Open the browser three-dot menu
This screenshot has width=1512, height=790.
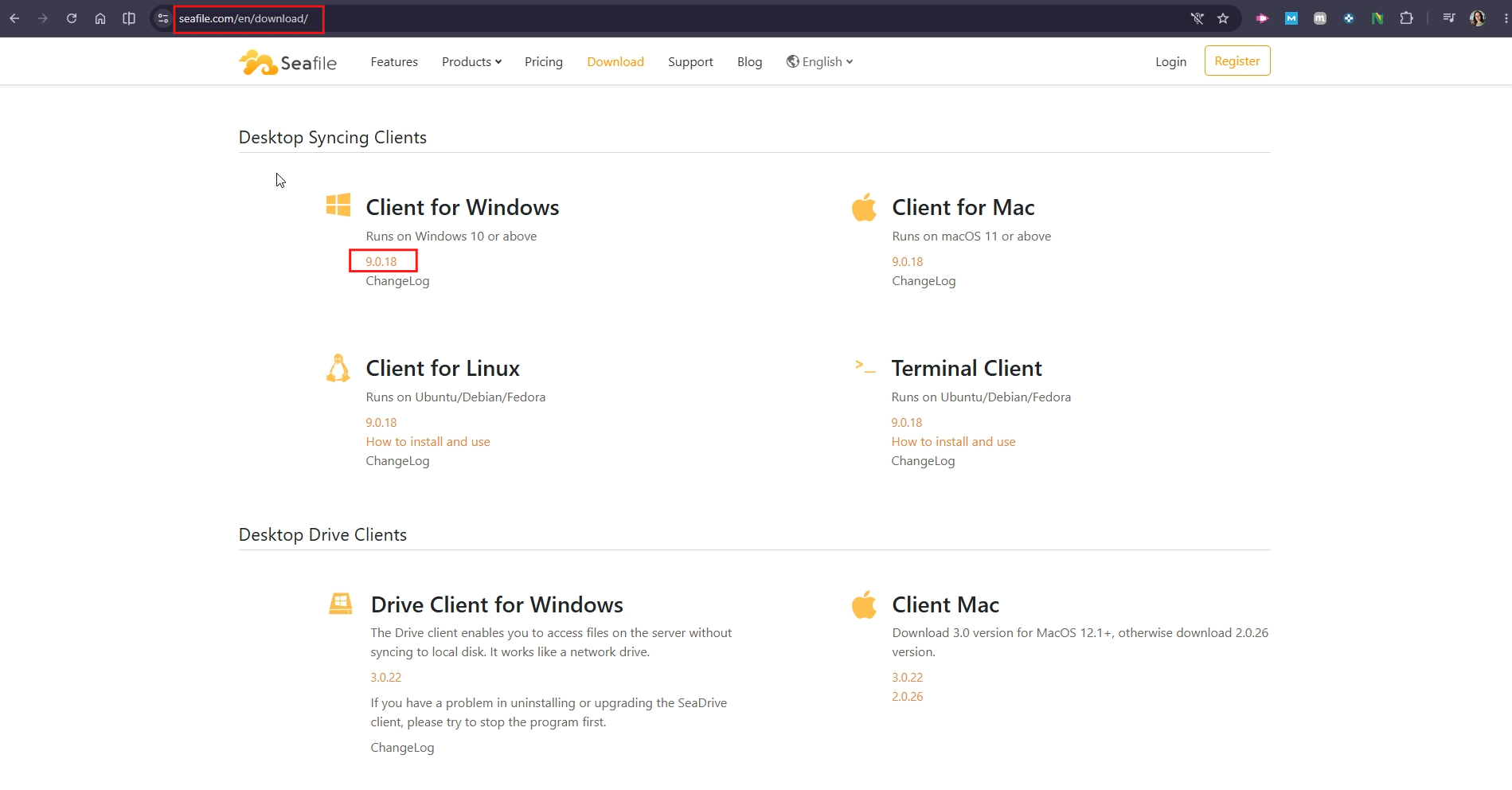click(1506, 18)
